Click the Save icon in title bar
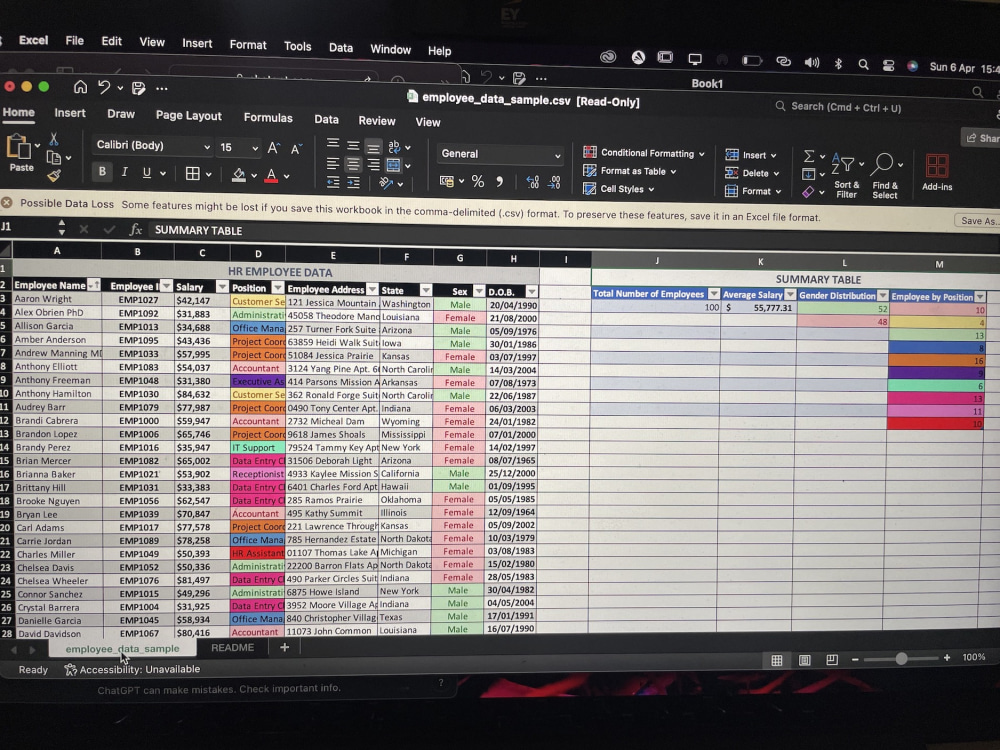The height and width of the screenshot is (750, 1000). [138, 88]
